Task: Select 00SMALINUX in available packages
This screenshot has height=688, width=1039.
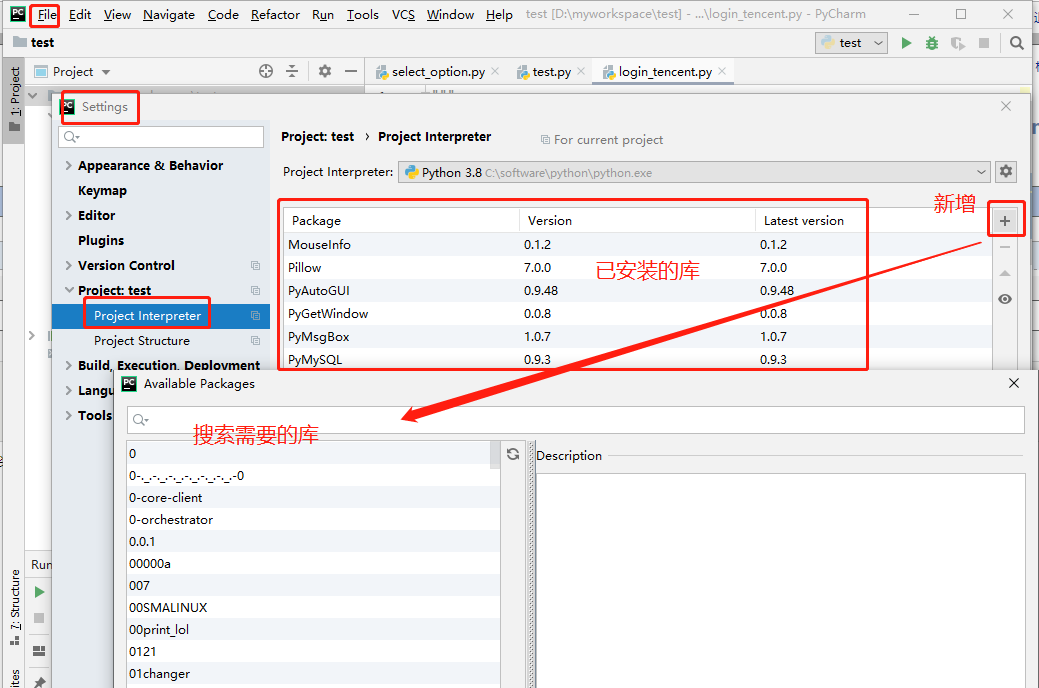Action: coord(313,608)
